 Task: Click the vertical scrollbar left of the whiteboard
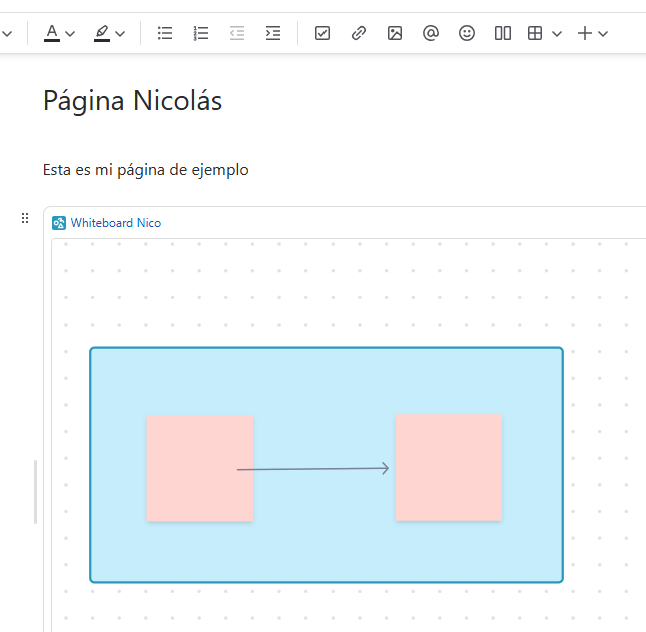pos(35,492)
